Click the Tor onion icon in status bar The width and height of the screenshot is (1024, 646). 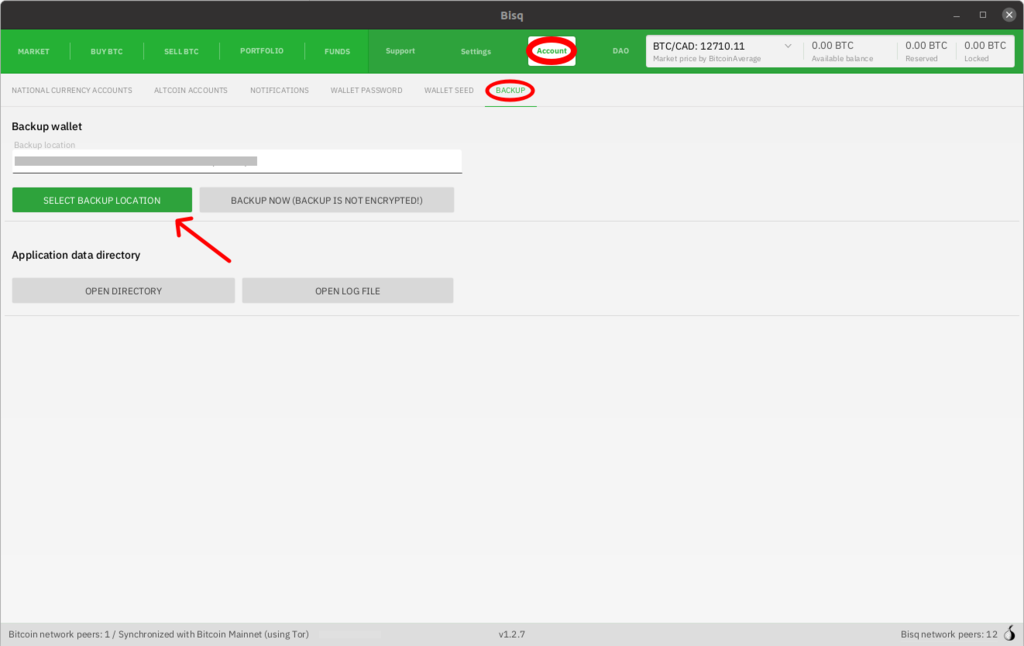[x=1009, y=634]
